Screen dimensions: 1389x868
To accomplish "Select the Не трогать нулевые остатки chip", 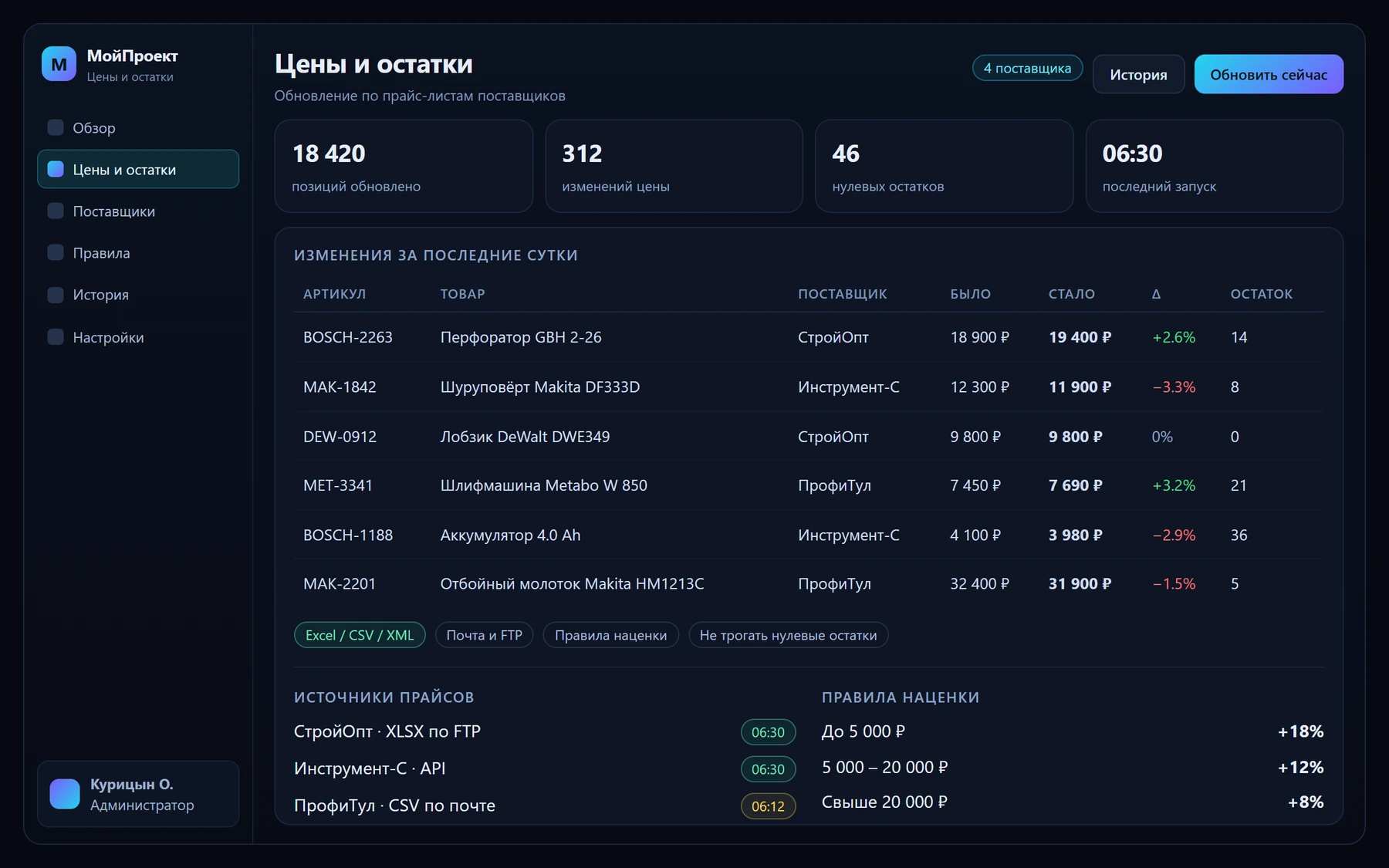I will 788,635.
